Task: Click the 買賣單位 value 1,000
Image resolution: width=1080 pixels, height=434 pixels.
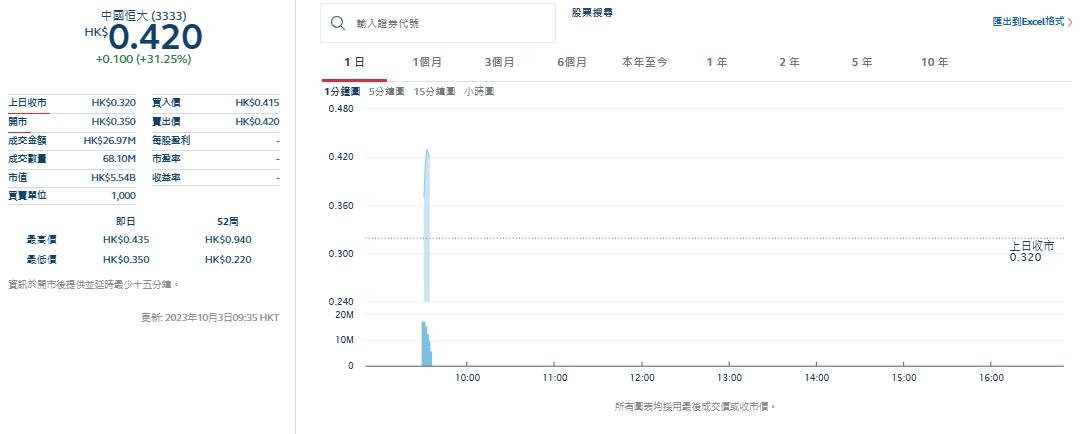Action: click(x=123, y=196)
